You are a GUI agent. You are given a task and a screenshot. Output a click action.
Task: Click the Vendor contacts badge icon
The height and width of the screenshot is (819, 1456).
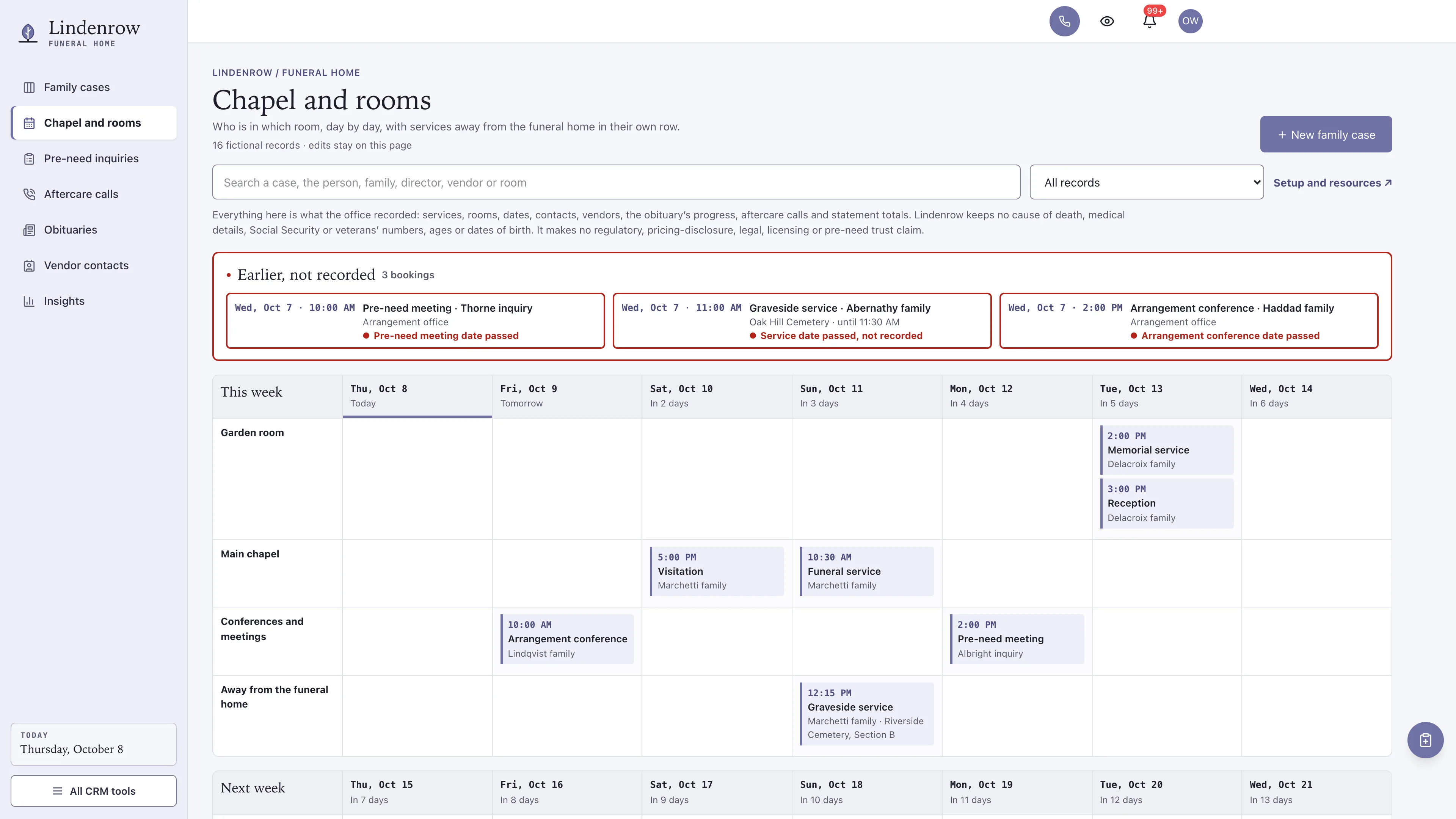click(30, 266)
